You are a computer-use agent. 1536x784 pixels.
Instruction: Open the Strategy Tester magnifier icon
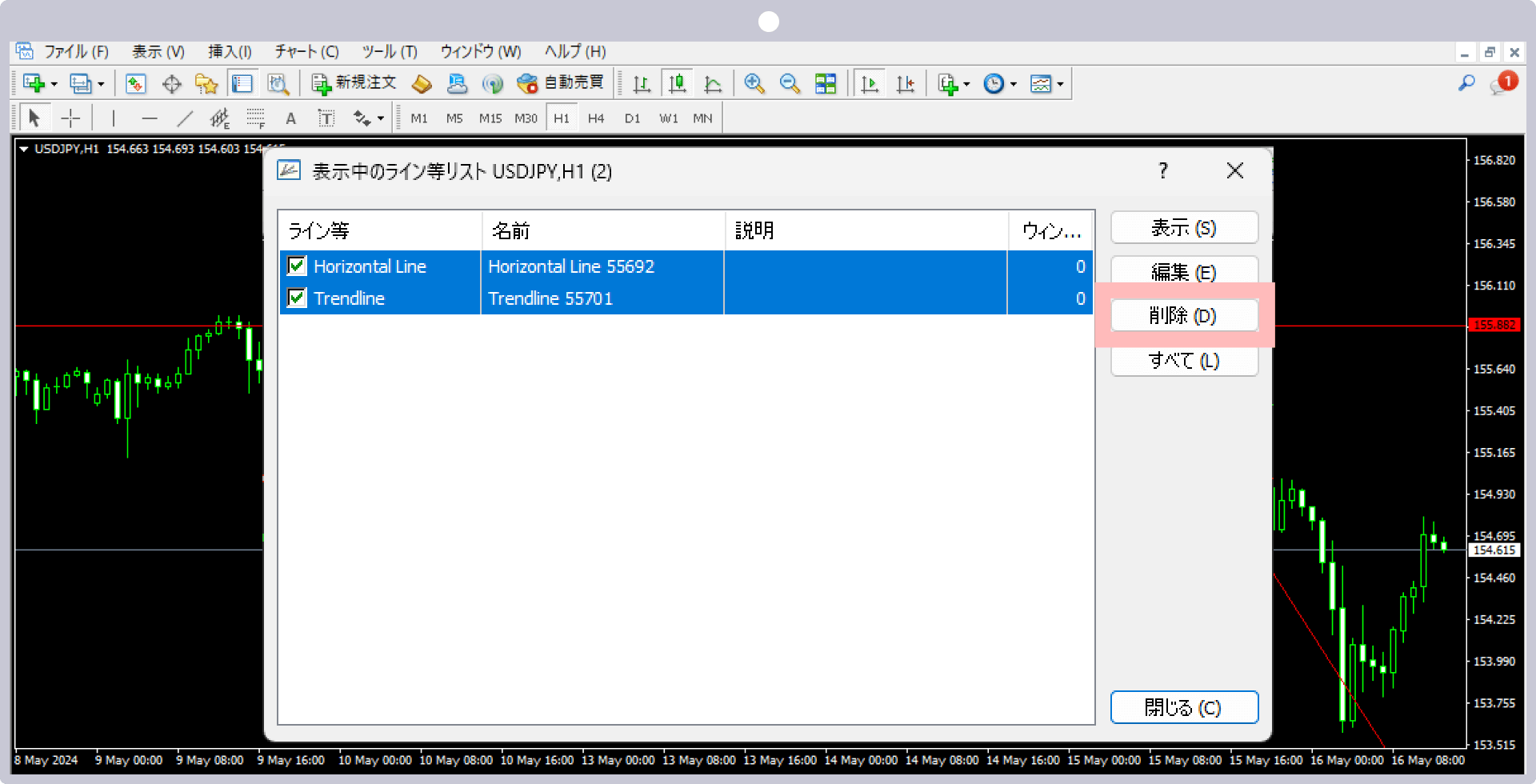pos(278,83)
